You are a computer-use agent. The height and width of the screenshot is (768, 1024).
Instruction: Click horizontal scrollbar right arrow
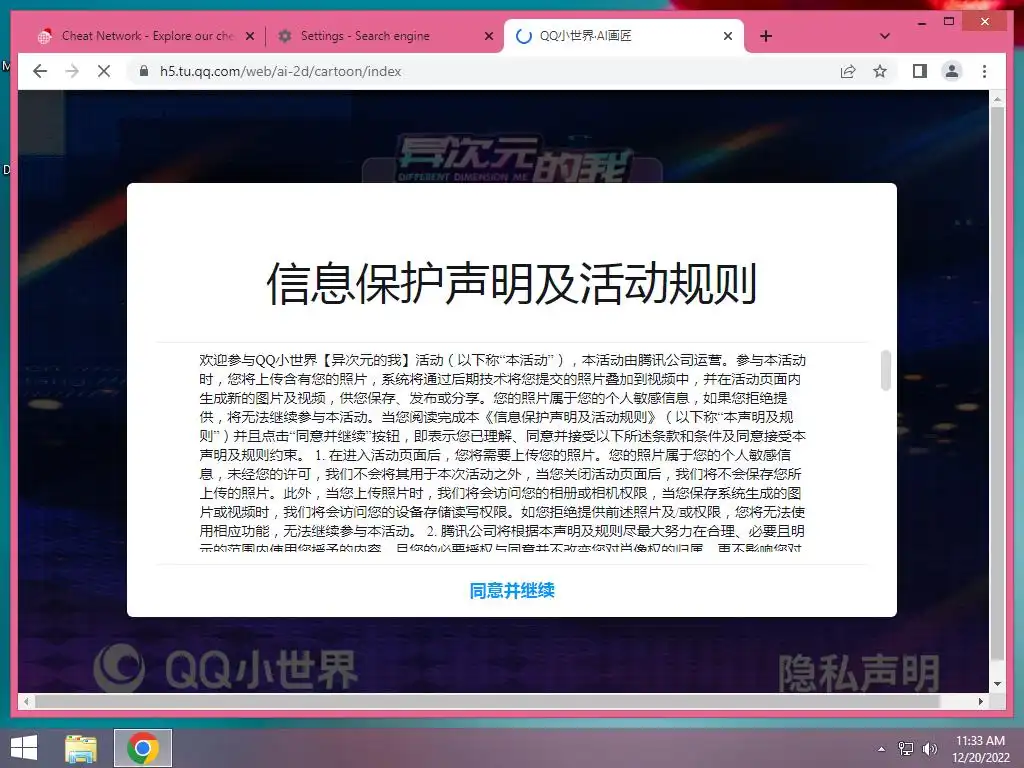point(980,701)
